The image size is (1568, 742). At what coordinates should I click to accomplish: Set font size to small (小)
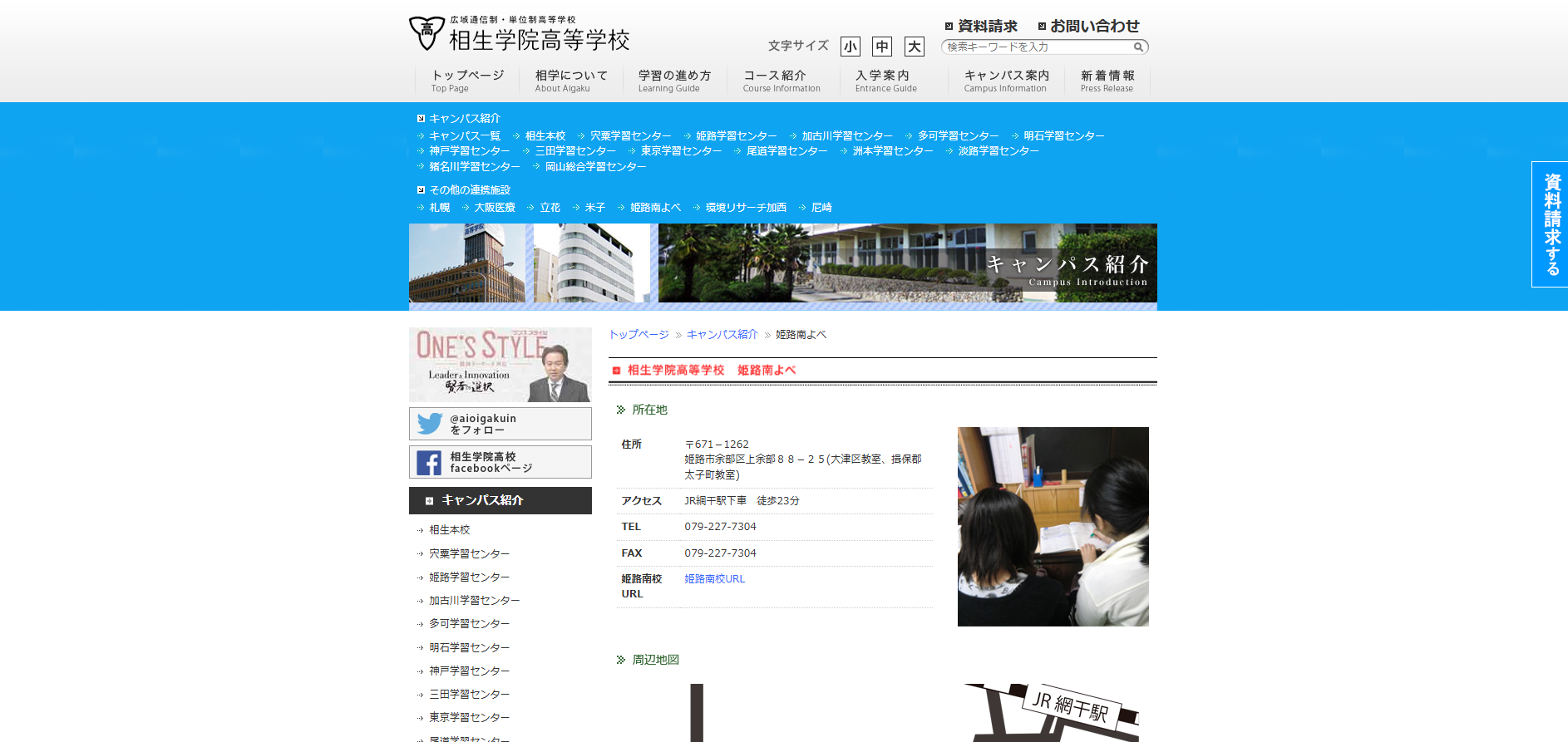(850, 47)
